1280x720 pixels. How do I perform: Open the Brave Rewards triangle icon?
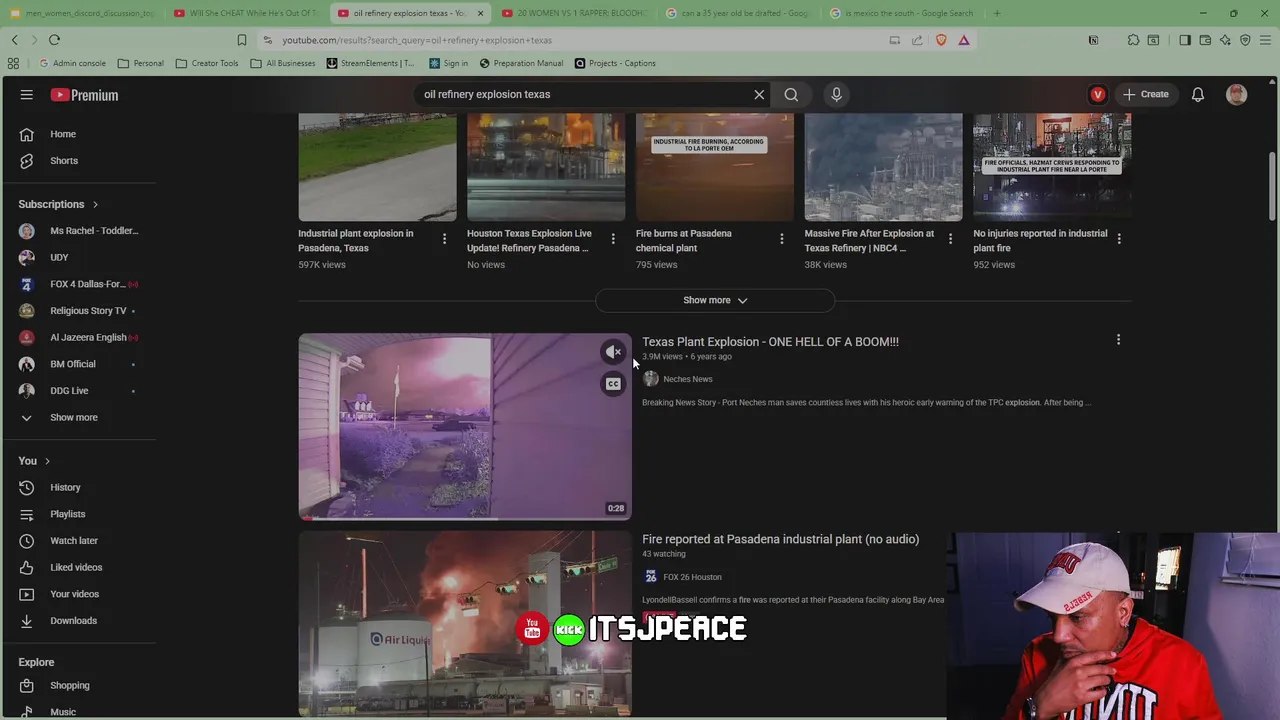coord(964,40)
